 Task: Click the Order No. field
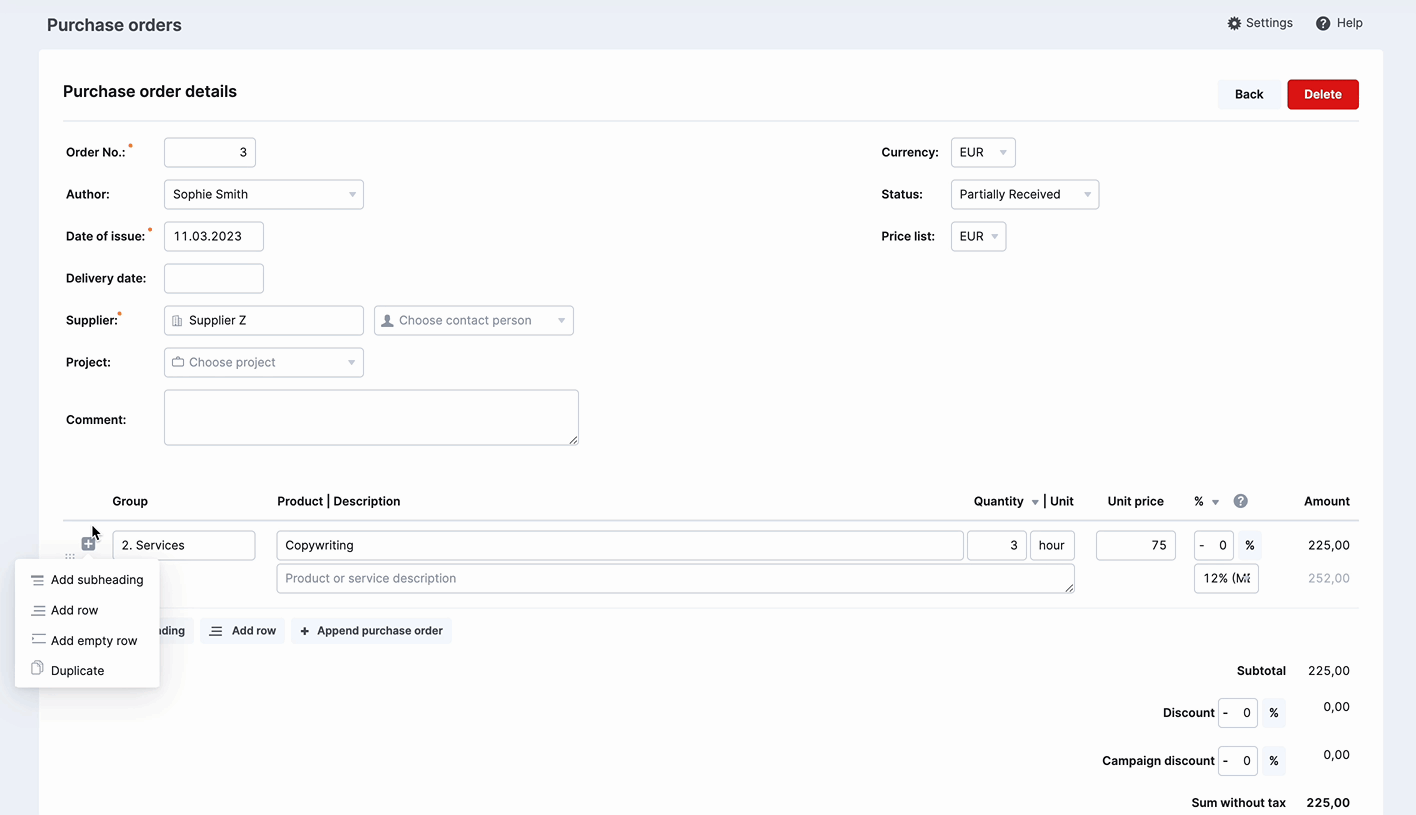click(x=210, y=152)
